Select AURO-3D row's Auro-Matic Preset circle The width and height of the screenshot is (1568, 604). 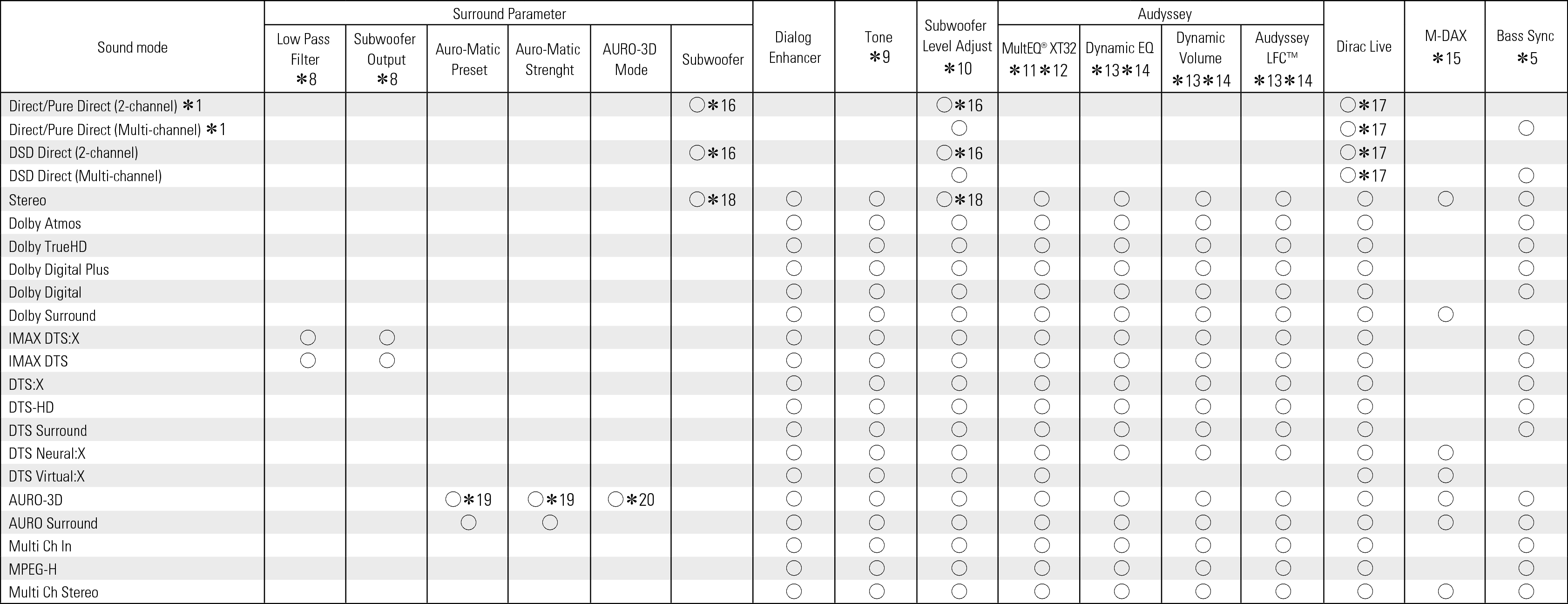point(453,499)
